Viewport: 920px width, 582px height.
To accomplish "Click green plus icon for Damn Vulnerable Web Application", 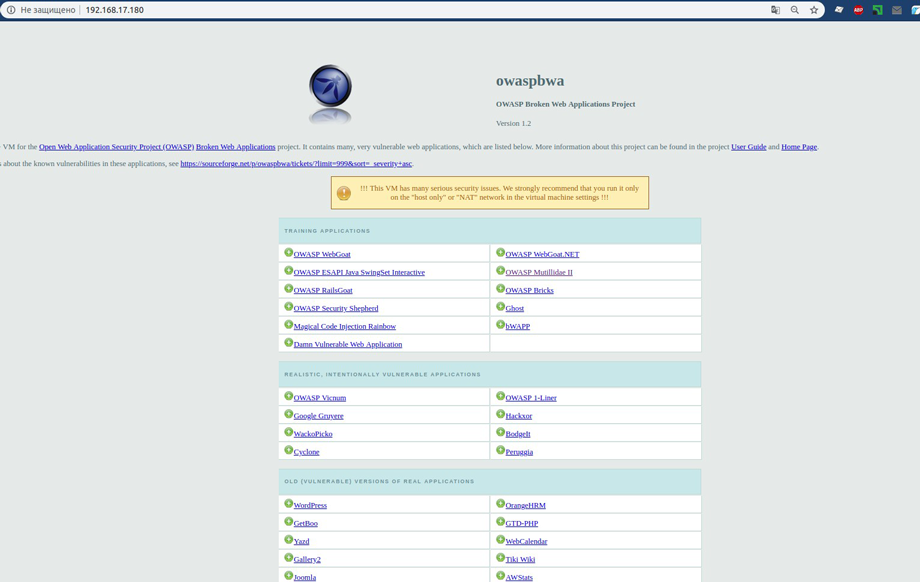I will point(288,343).
